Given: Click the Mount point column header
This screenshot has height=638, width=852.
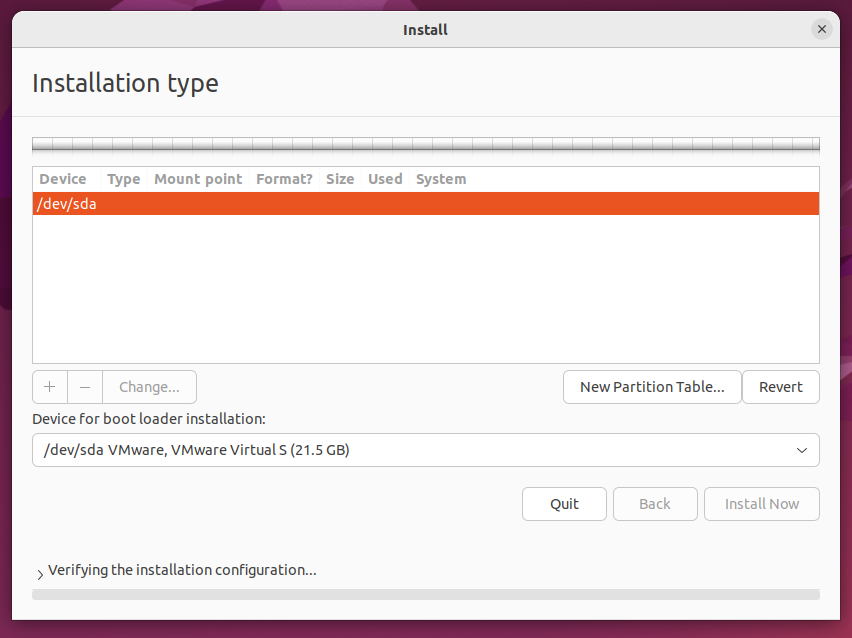Looking at the screenshot, I should pos(198,179).
